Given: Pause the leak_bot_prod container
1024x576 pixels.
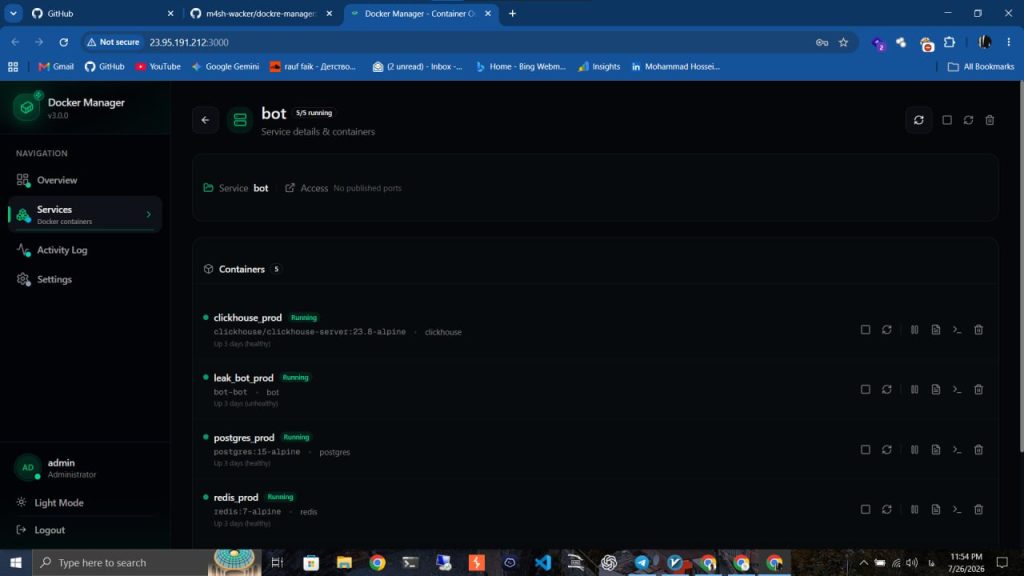Looking at the screenshot, I should click(x=914, y=390).
